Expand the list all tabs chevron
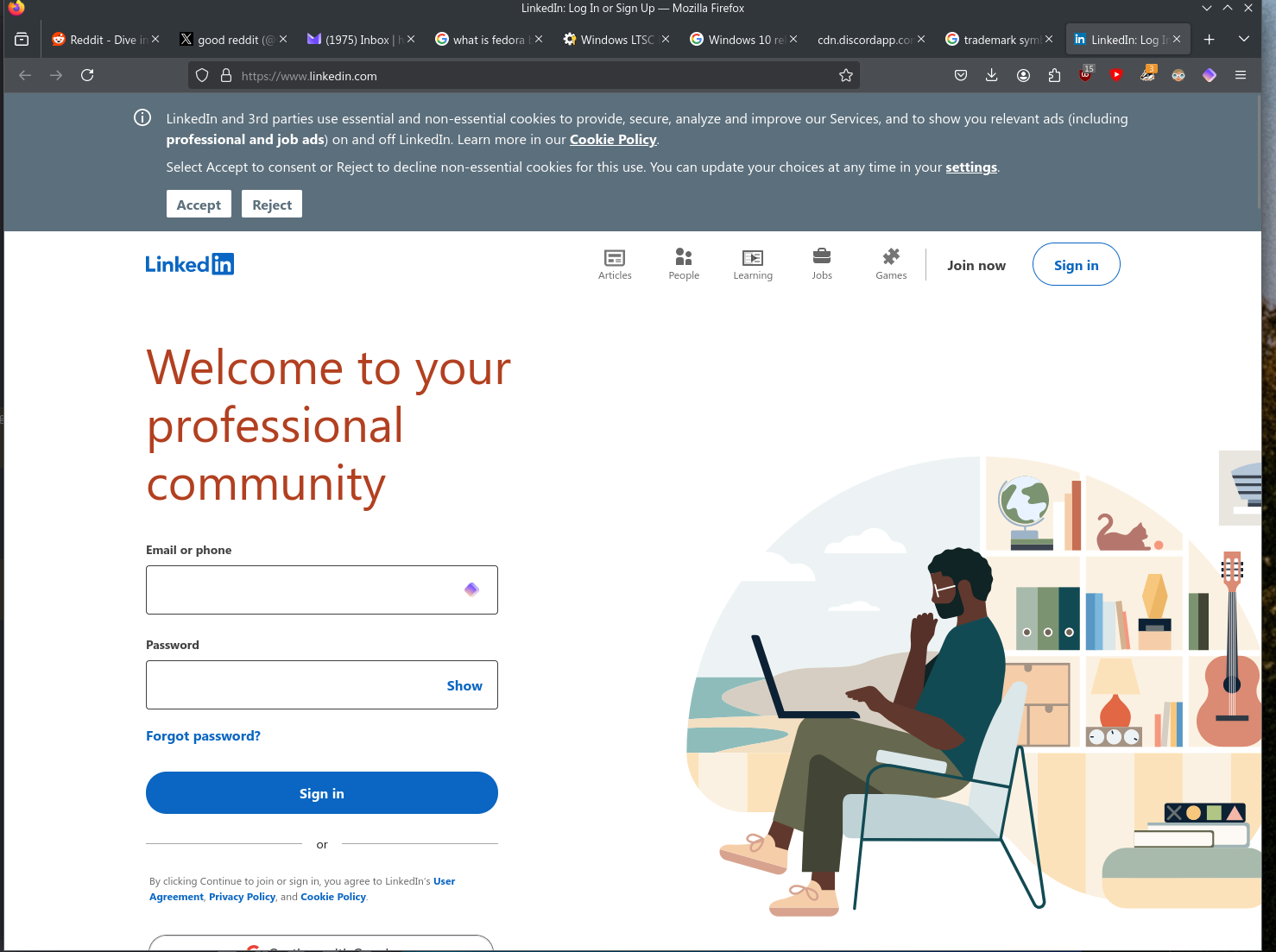 coord(1244,40)
